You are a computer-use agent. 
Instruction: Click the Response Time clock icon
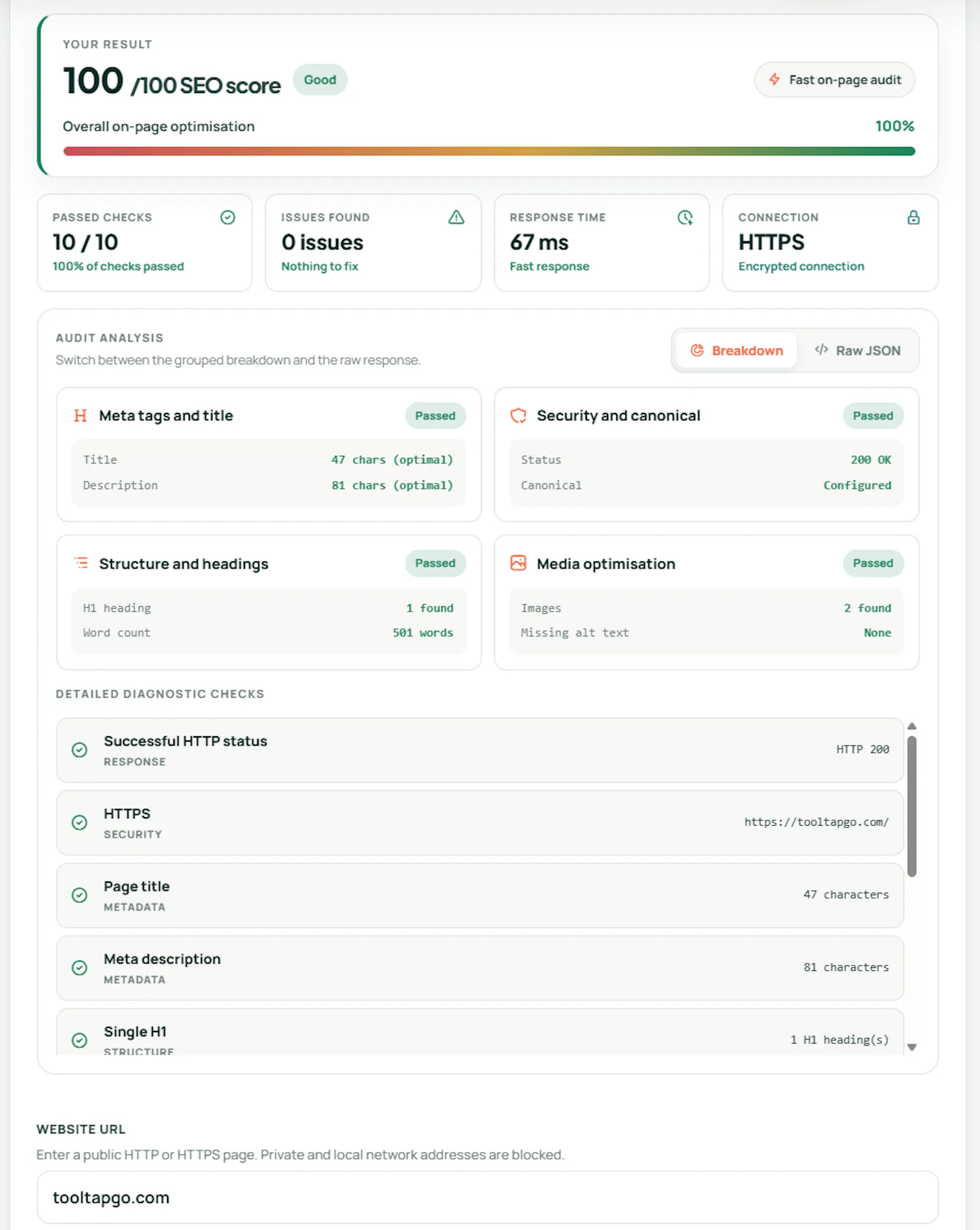(685, 217)
